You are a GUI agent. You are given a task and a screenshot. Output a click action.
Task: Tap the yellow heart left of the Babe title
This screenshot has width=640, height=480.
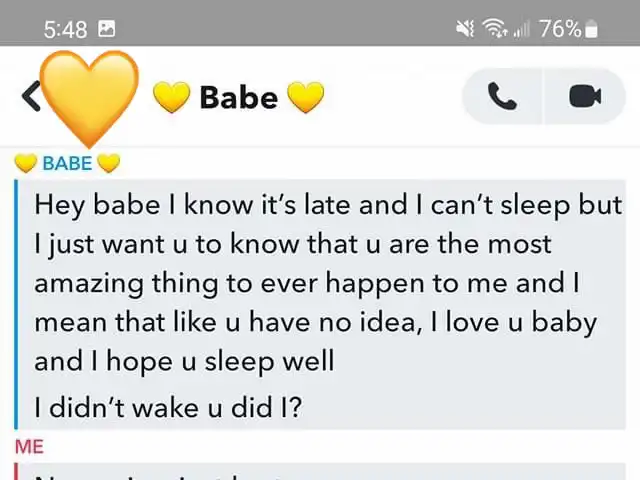[x=171, y=97]
